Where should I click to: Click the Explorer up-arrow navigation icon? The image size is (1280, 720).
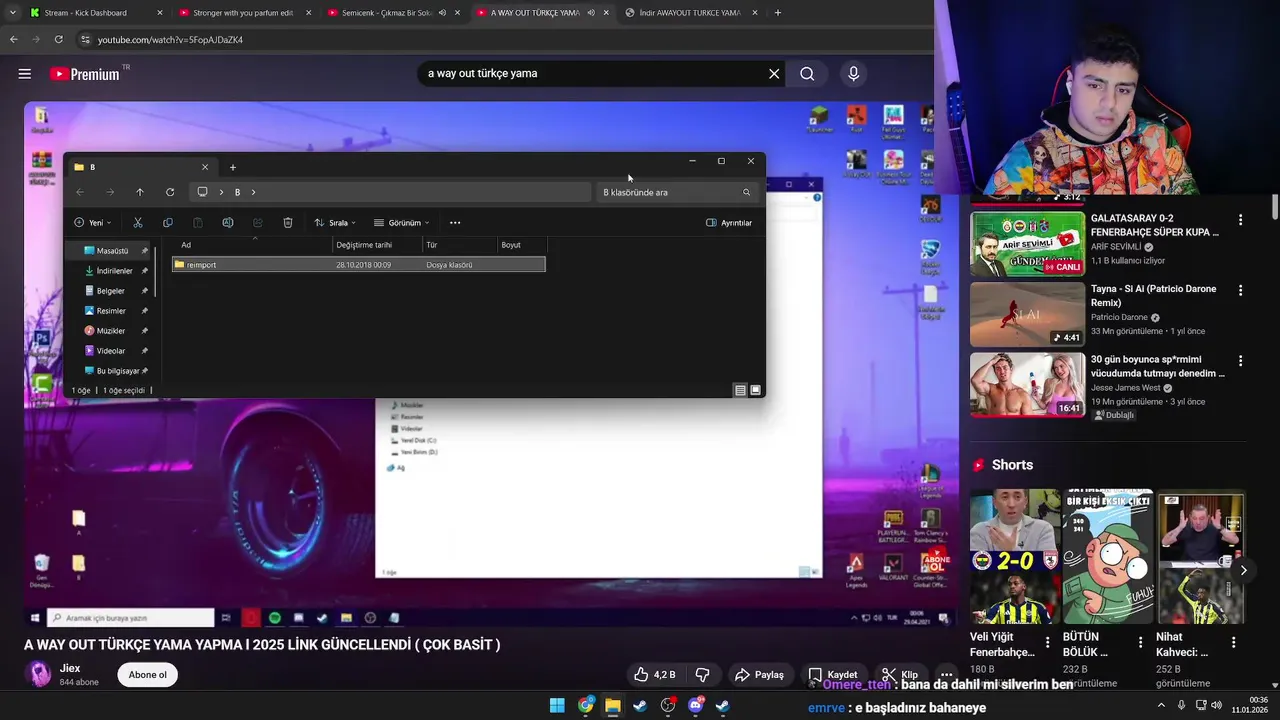point(140,192)
